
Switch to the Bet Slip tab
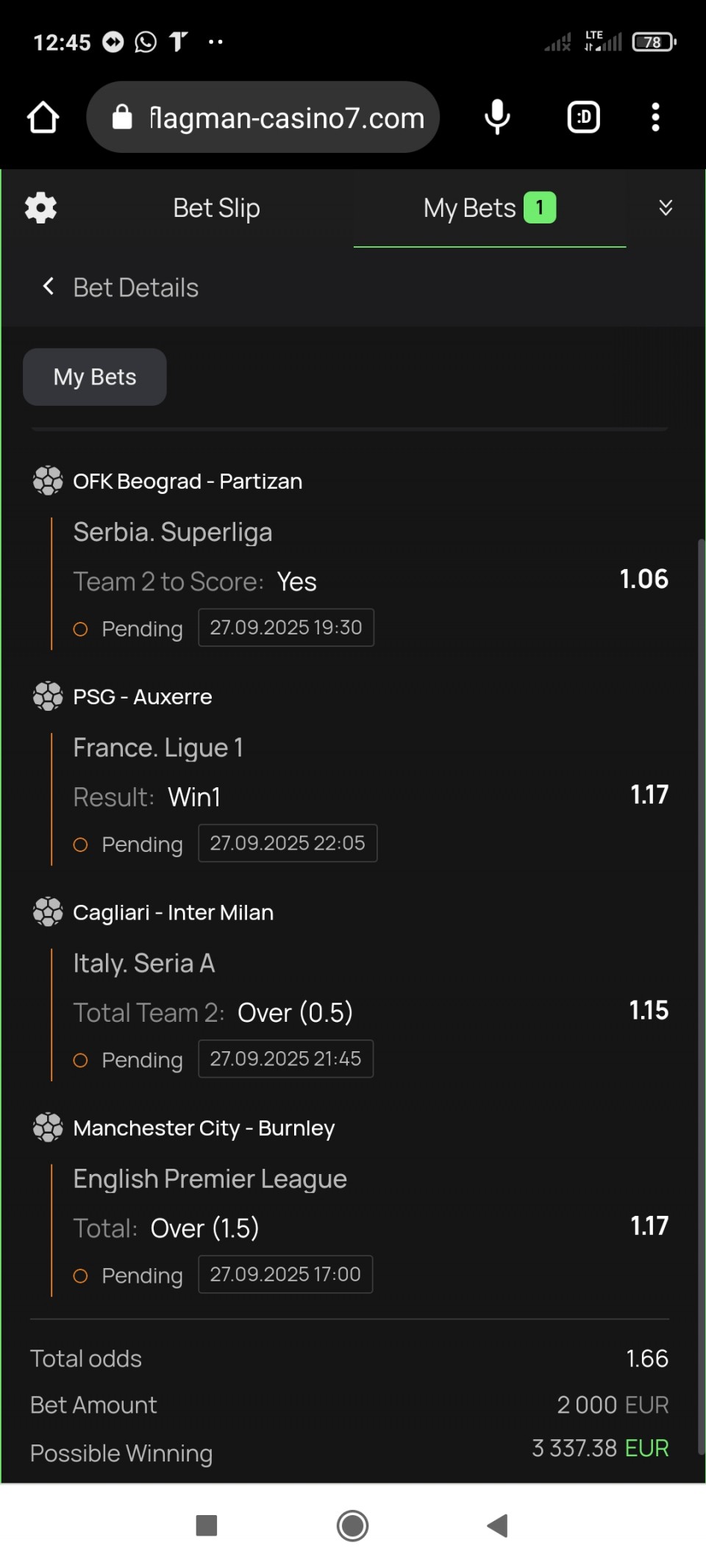216,208
